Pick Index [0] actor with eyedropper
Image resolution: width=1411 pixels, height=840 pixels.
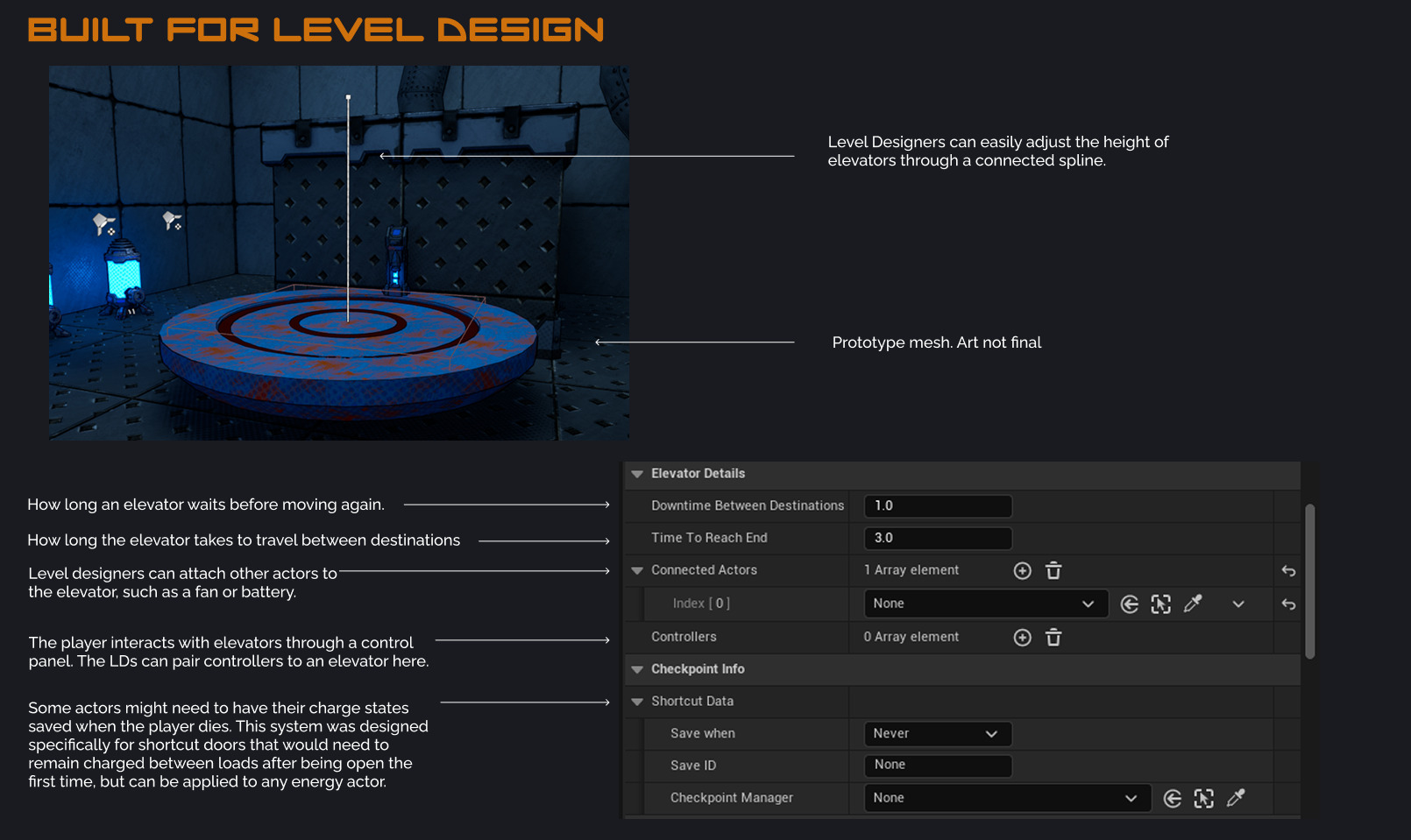[1193, 604]
